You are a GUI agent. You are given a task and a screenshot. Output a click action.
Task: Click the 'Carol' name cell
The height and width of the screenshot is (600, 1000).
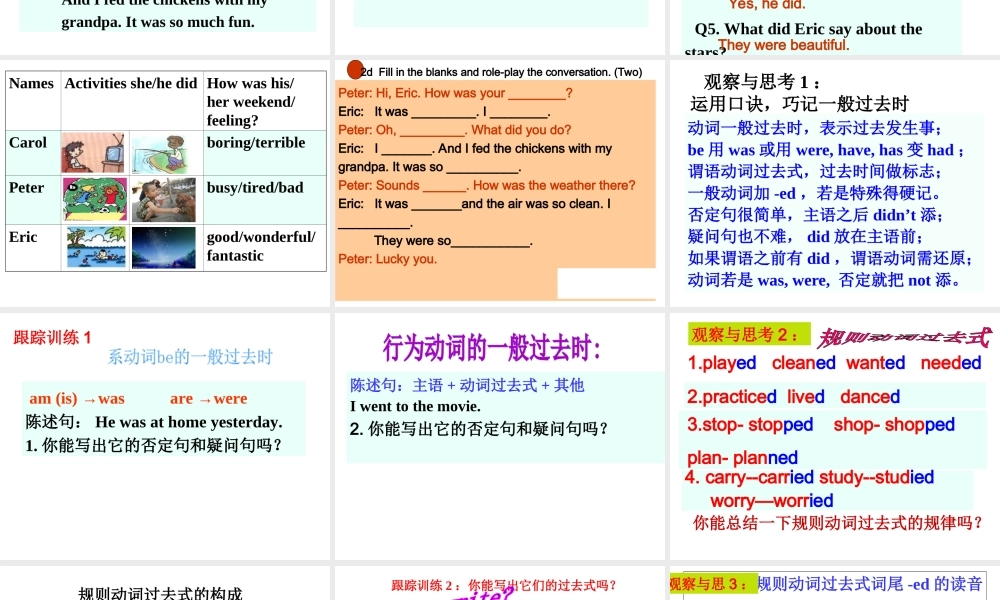[33, 153]
